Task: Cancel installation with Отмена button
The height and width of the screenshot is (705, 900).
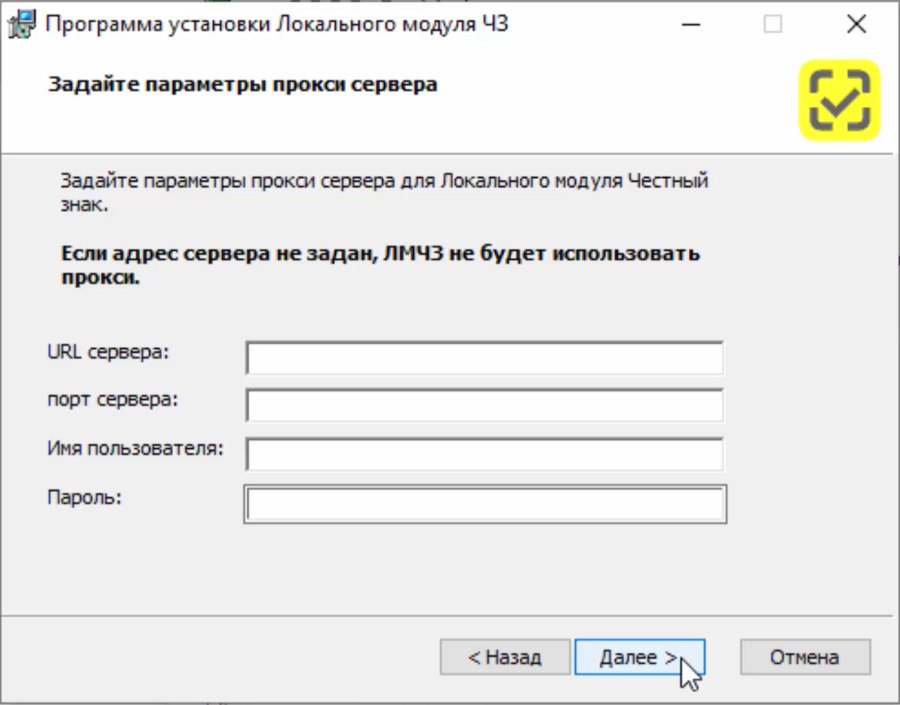Action: (805, 657)
